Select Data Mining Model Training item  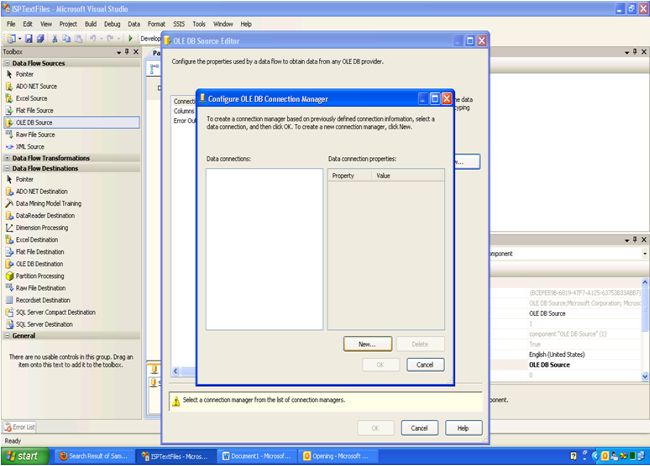[48, 203]
